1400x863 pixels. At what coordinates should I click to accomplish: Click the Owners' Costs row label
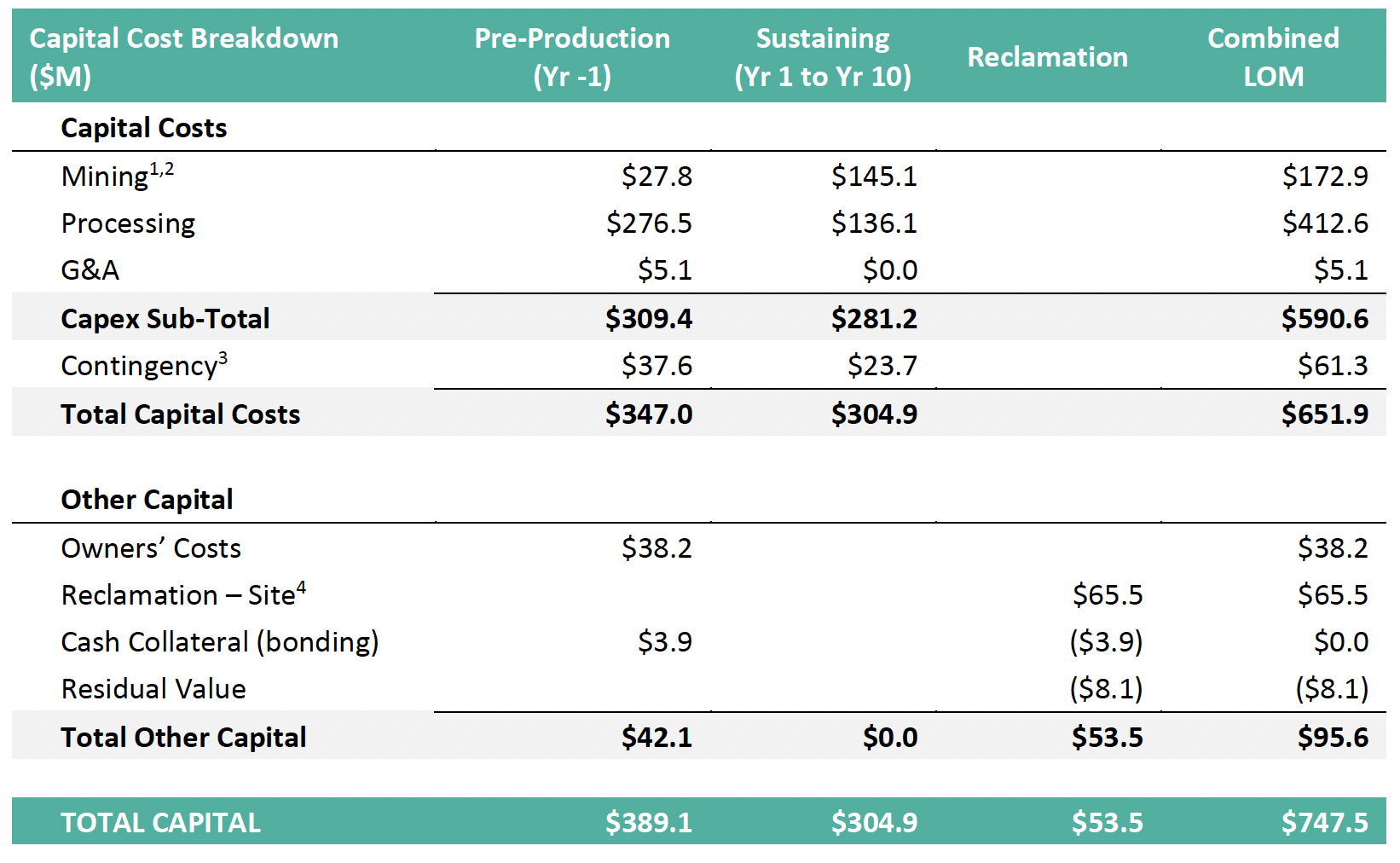[151, 548]
